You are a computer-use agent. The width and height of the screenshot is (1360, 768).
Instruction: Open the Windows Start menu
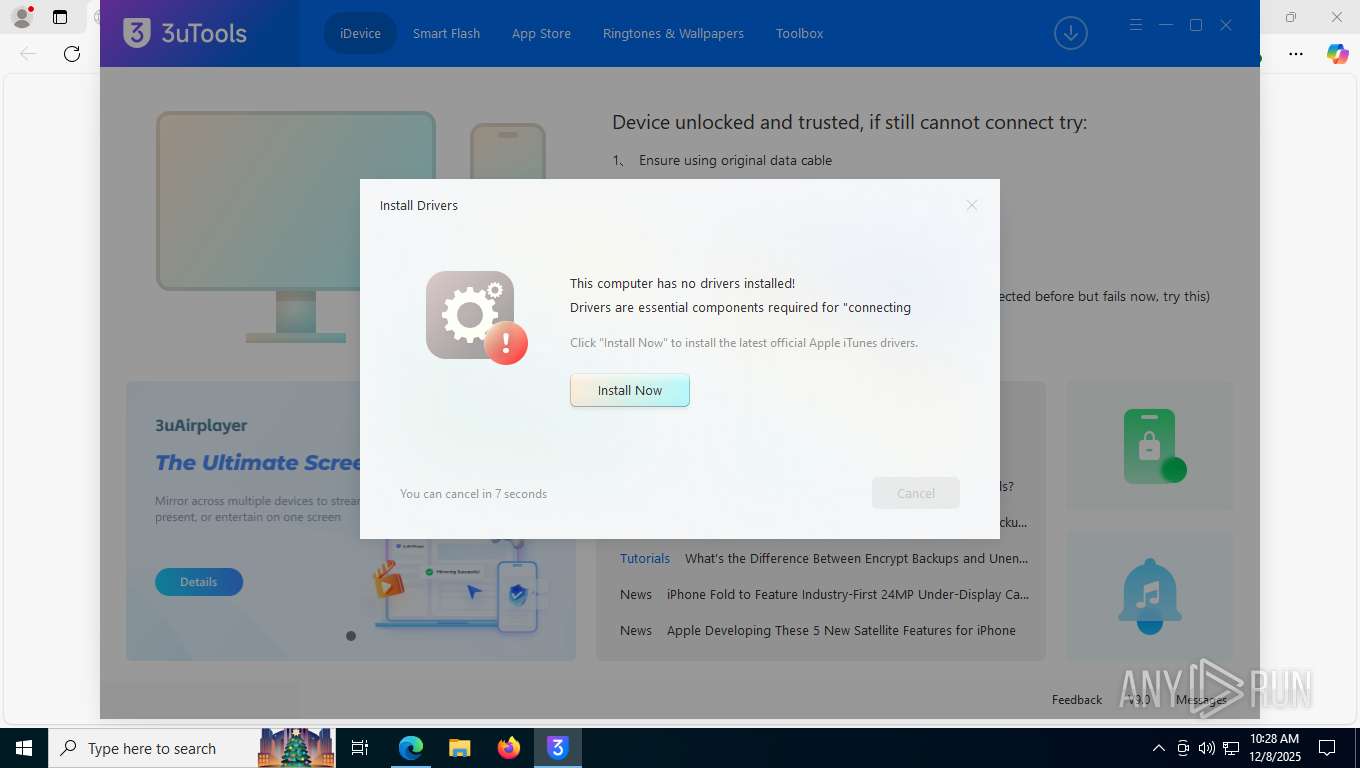pyautogui.click(x=24, y=748)
